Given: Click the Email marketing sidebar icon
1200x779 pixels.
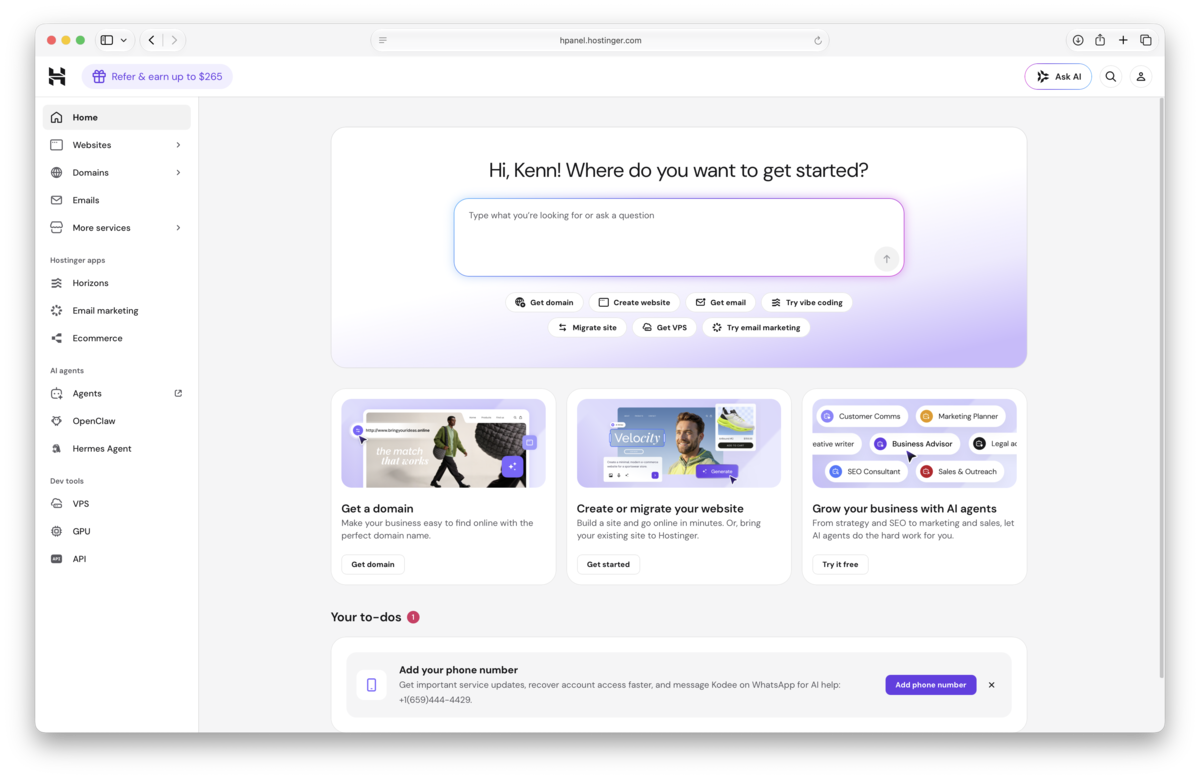Looking at the screenshot, I should tap(57, 310).
